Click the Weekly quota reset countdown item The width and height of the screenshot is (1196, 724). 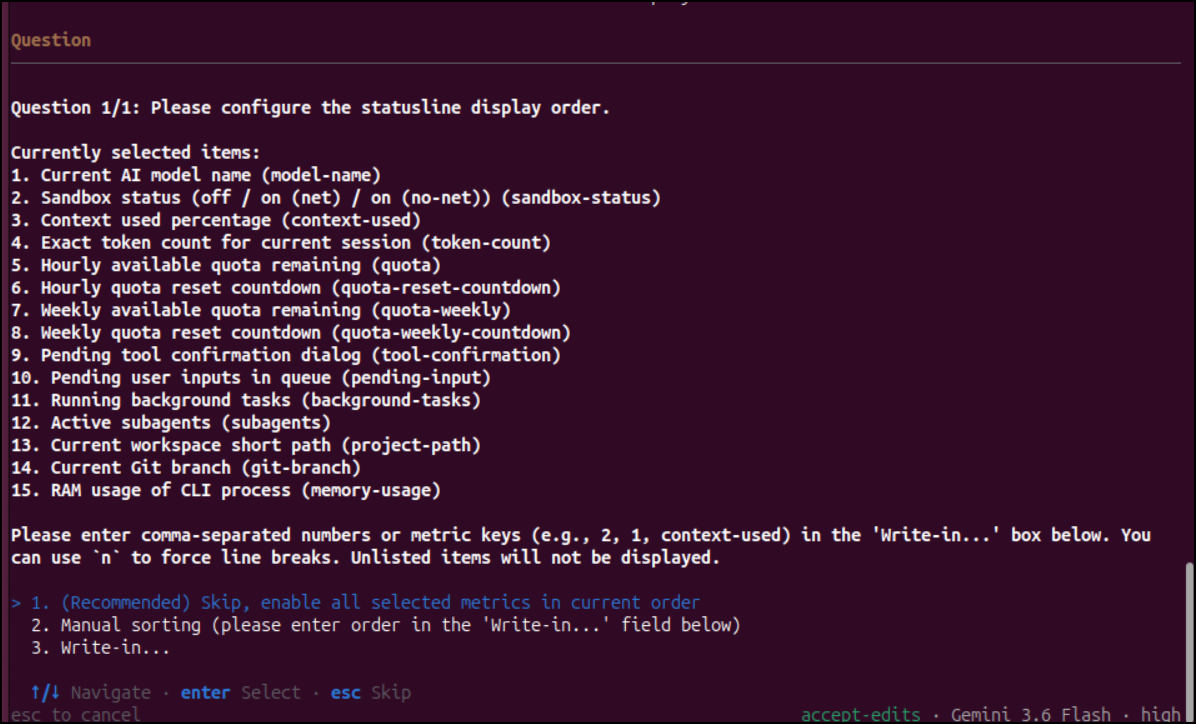(x=291, y=333)
